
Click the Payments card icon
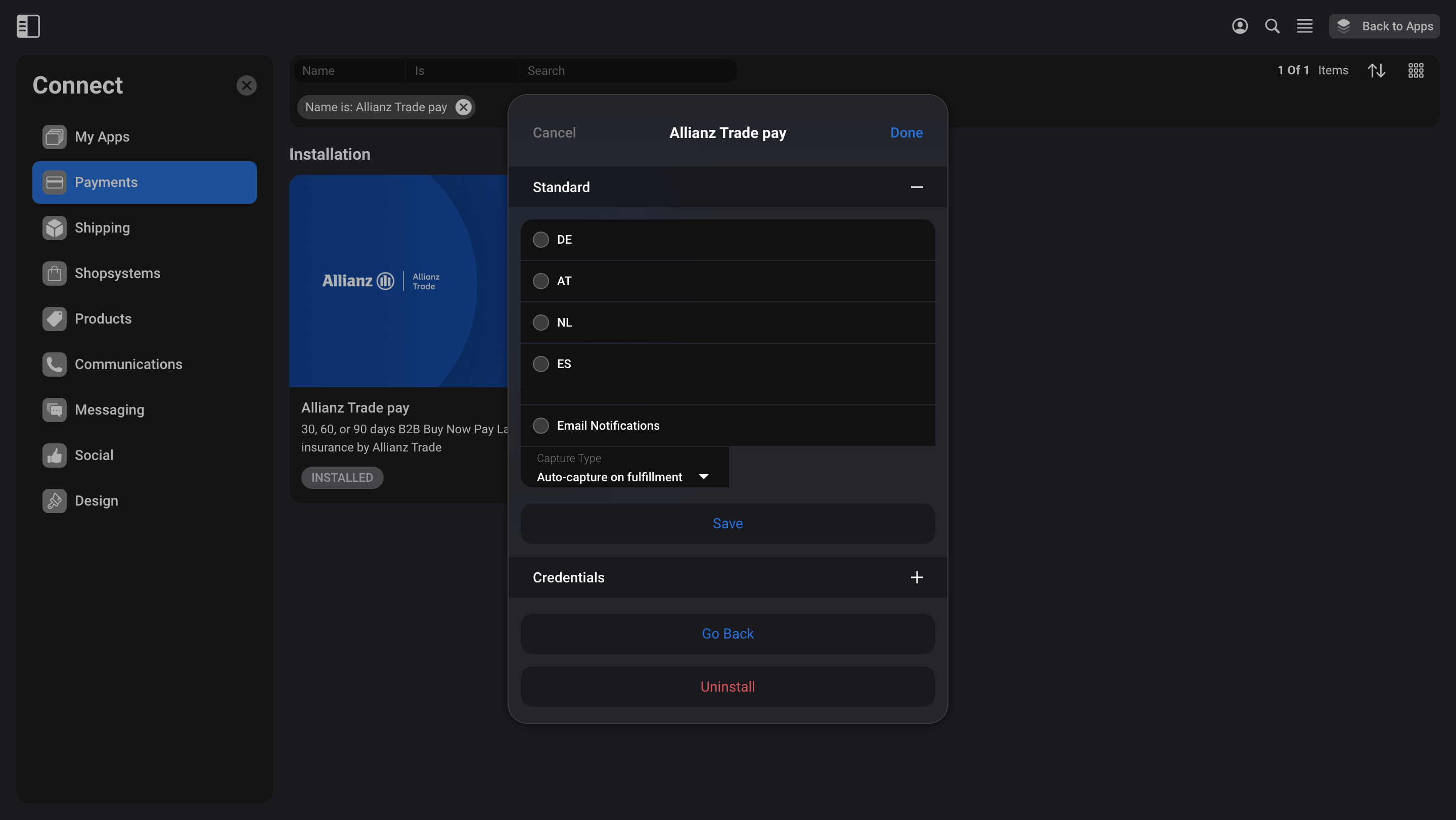pyautogui.click(x=54, y=182)
